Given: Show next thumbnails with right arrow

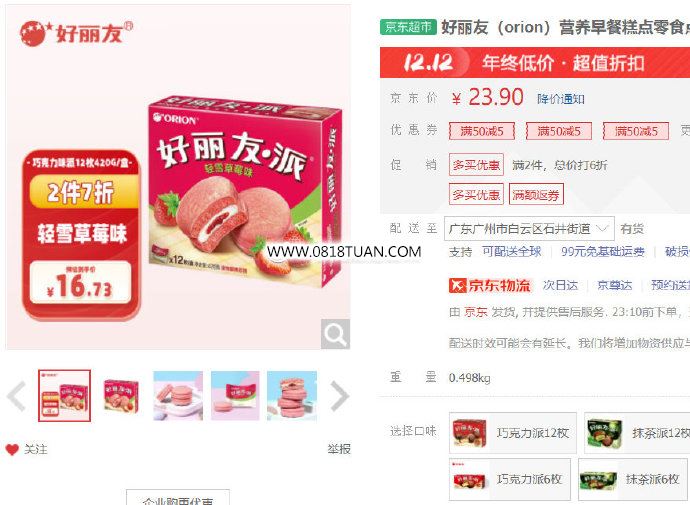Looking at the screenshot, I should (x=340, y=396).
